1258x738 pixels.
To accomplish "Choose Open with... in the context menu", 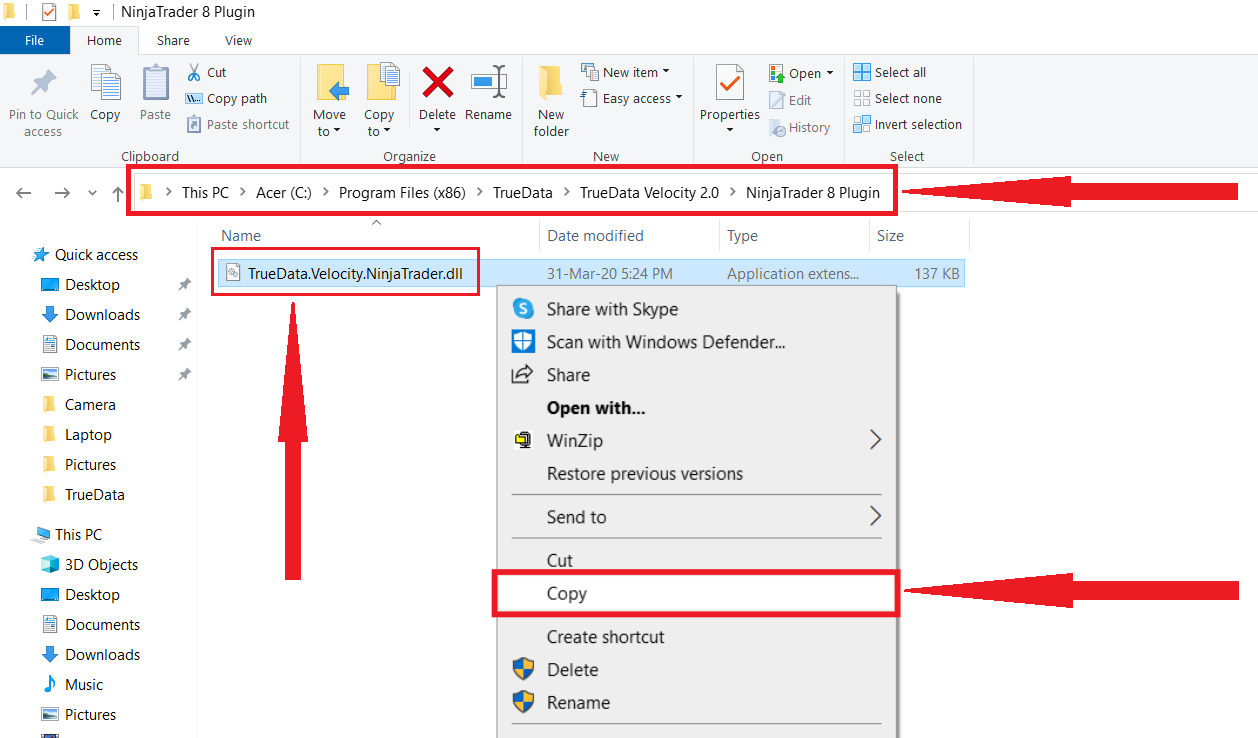I will coord(697,408).
